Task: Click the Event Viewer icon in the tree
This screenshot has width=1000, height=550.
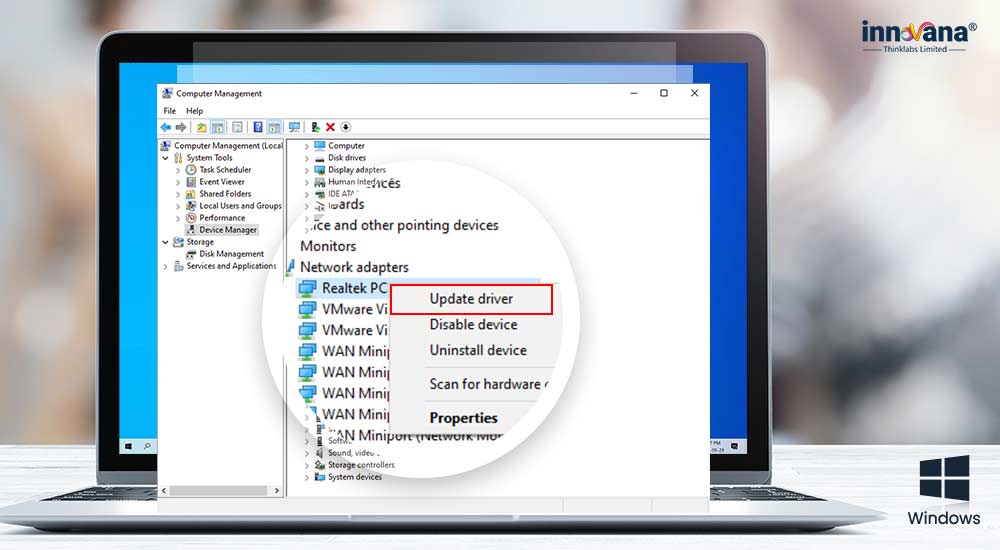Action: point(191,182)
